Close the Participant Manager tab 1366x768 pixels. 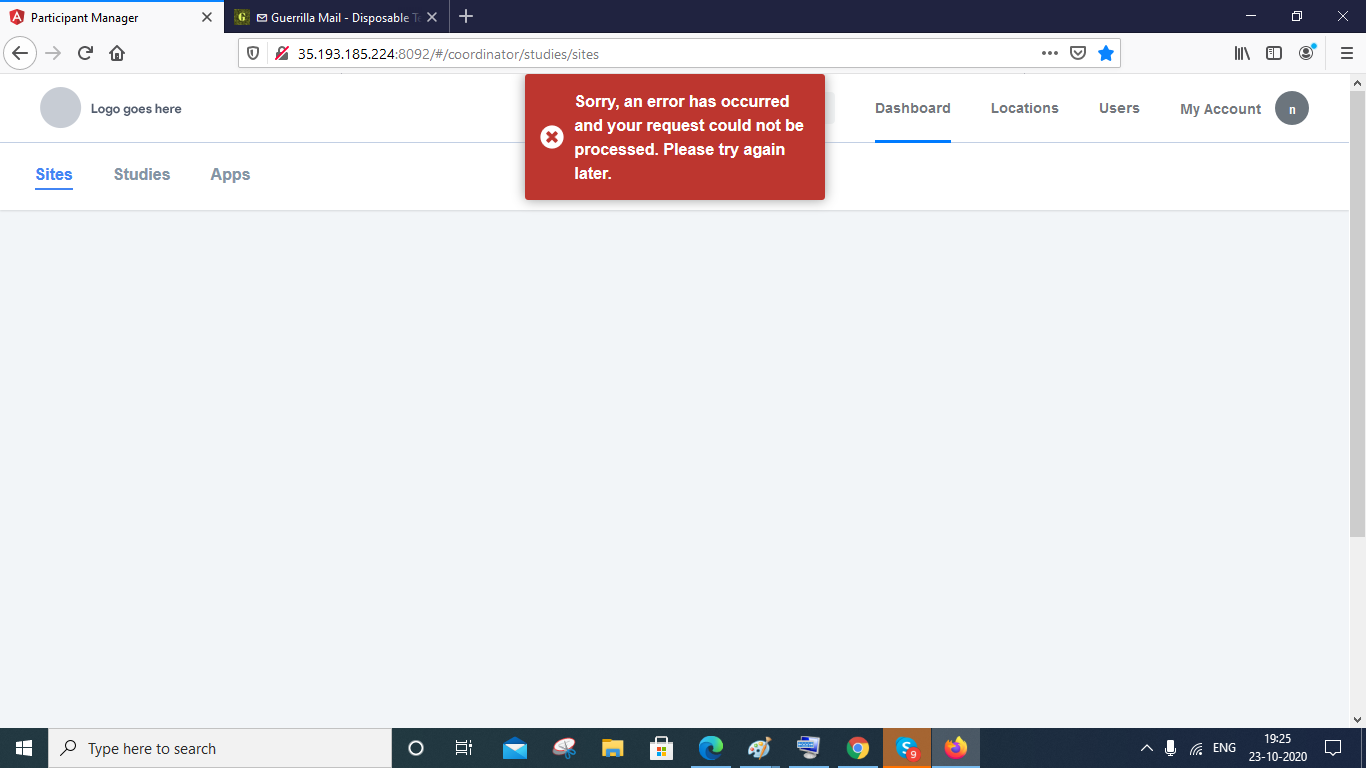207,17
